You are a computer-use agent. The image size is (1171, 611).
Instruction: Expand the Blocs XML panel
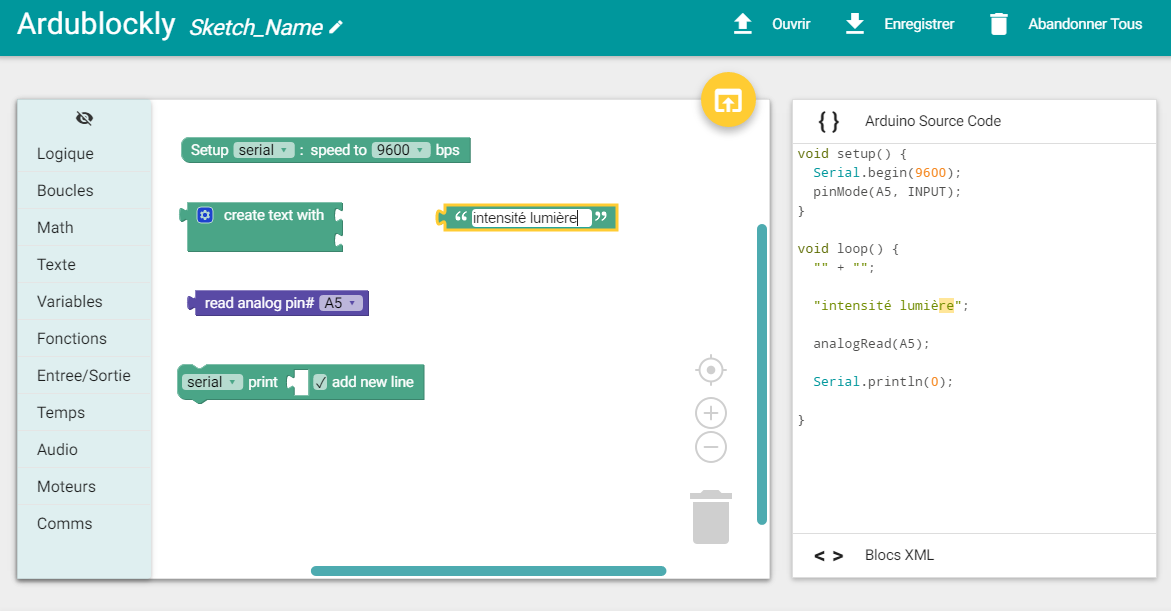click(898, 555)
